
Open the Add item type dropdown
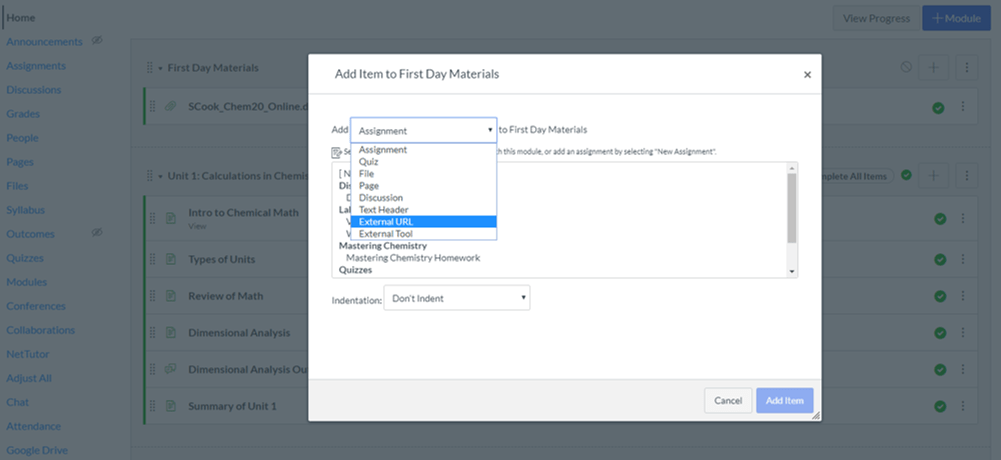(x=424, y=130)
